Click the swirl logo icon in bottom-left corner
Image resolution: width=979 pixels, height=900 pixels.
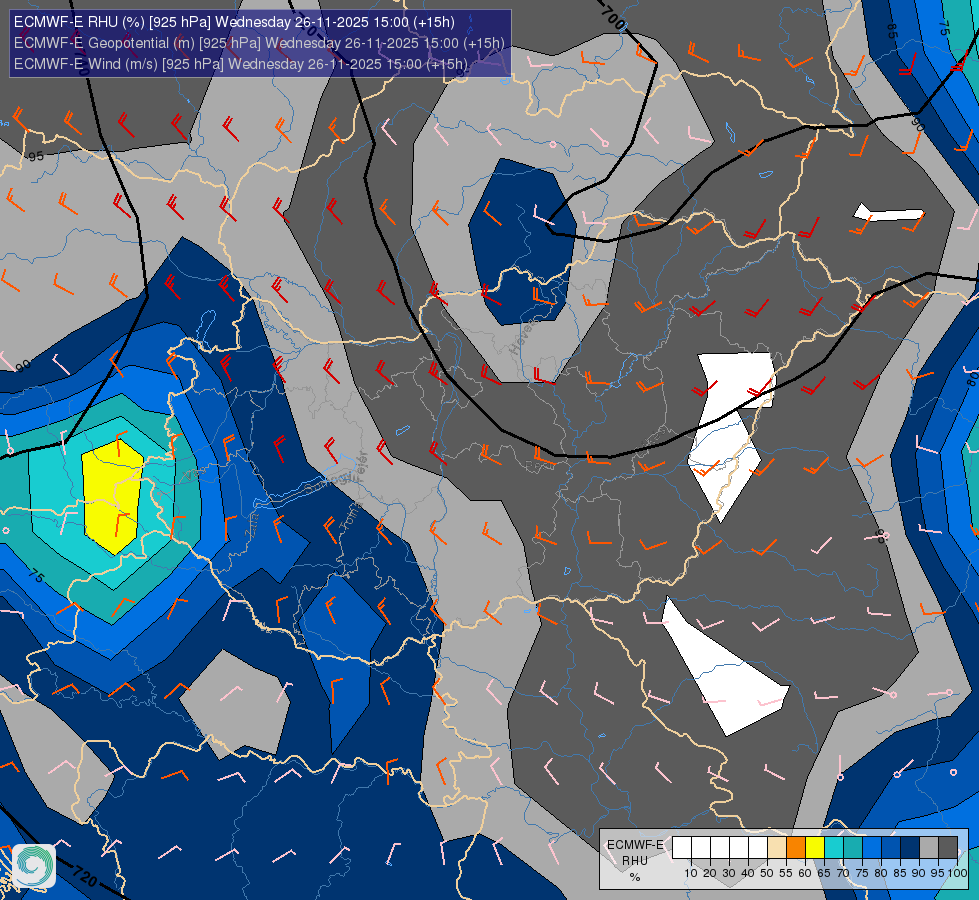tap(34, 866)
